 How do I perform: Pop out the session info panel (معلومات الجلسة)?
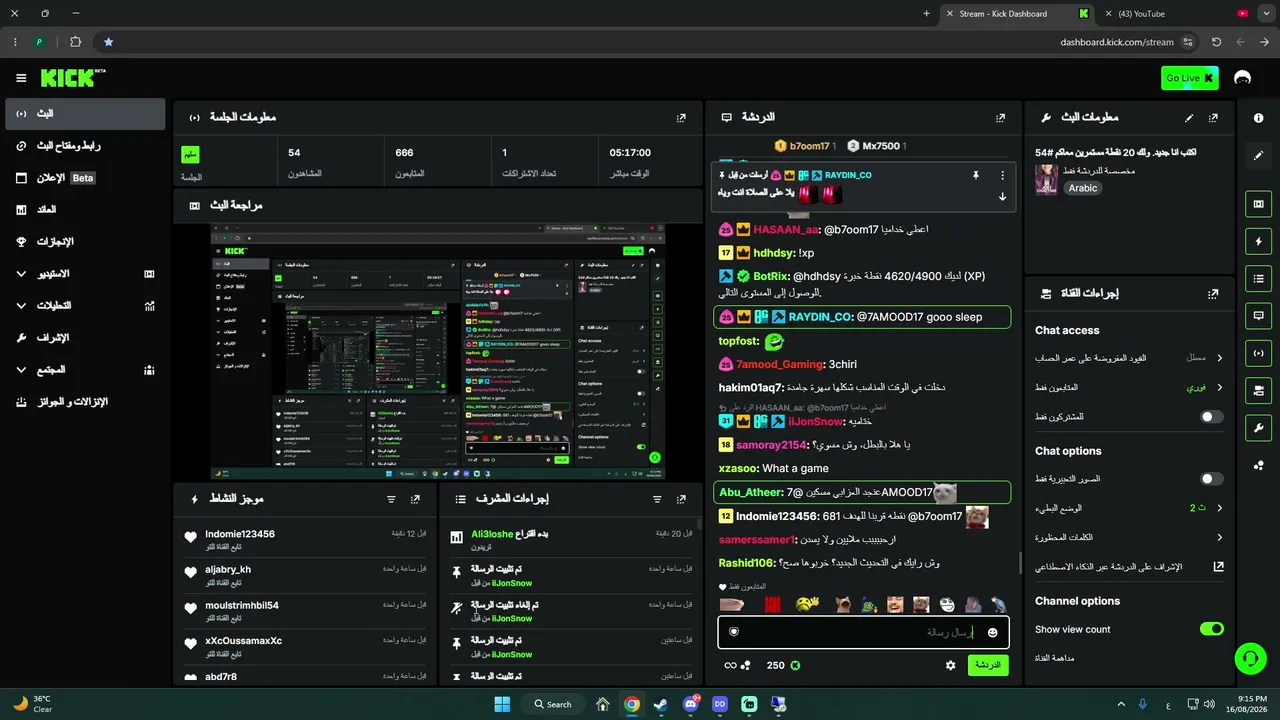click(681, 117)
